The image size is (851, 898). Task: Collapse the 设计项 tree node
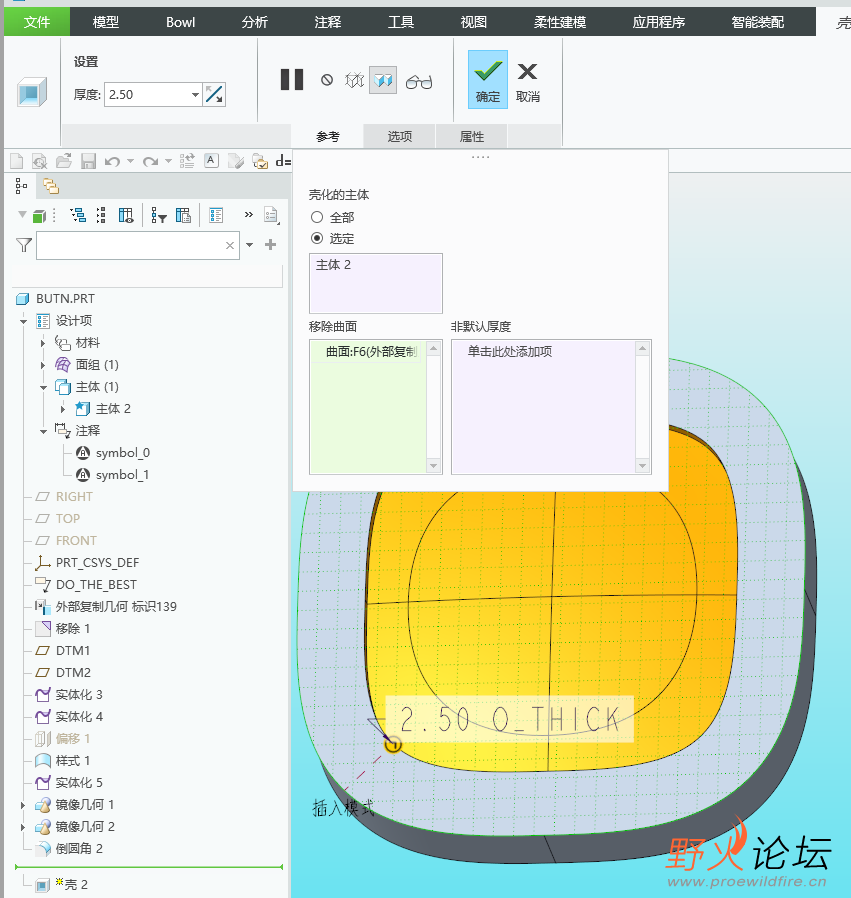[23, 321]
